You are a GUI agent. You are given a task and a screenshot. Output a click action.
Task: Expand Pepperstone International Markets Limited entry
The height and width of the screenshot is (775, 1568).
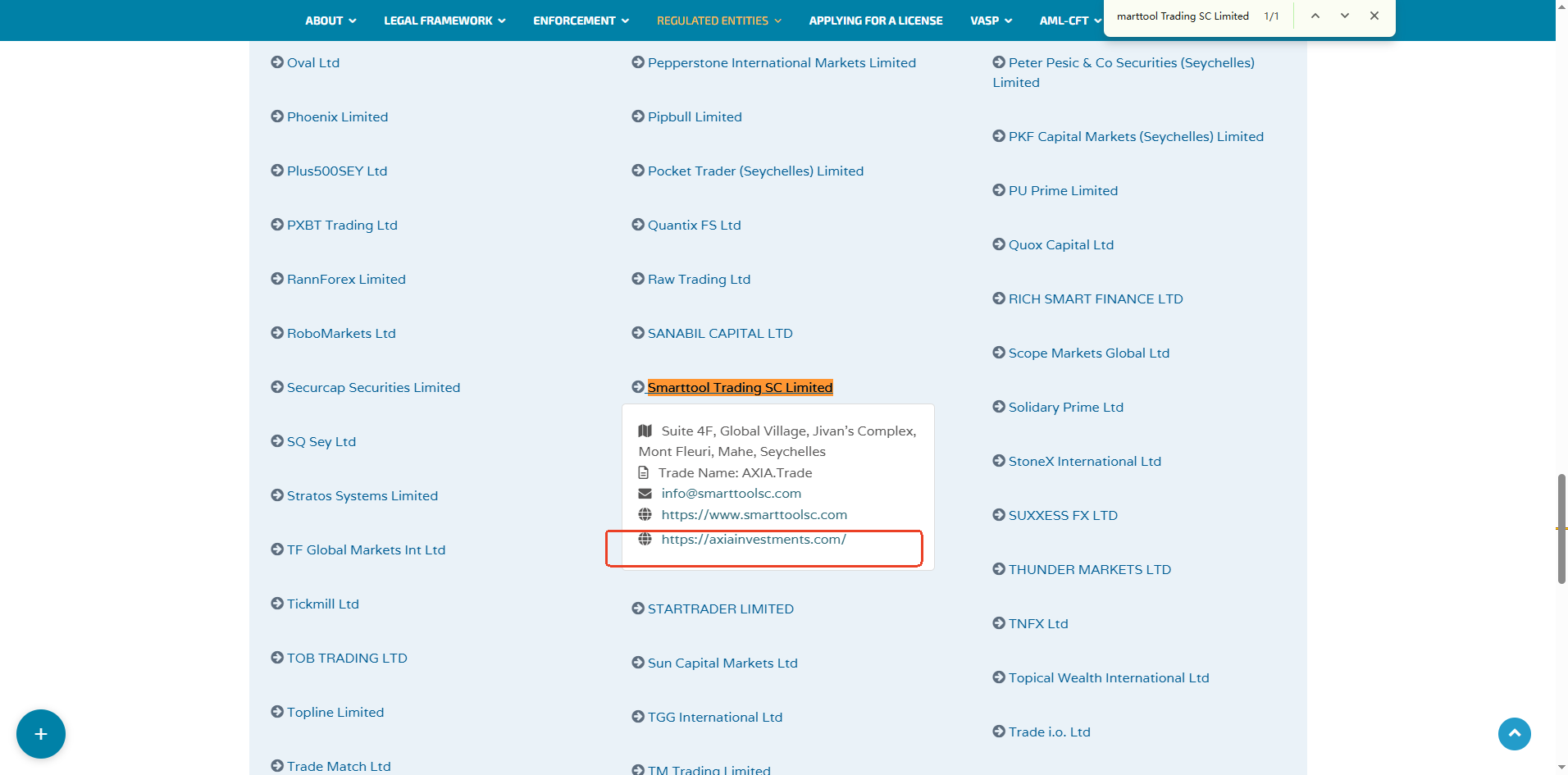(781, 63)
